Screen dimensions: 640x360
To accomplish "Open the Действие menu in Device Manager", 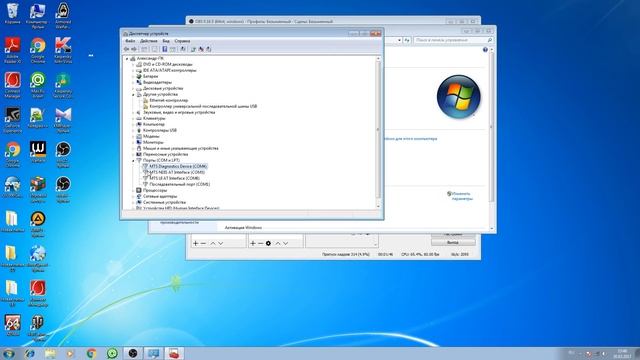I will tap(149, 41).
